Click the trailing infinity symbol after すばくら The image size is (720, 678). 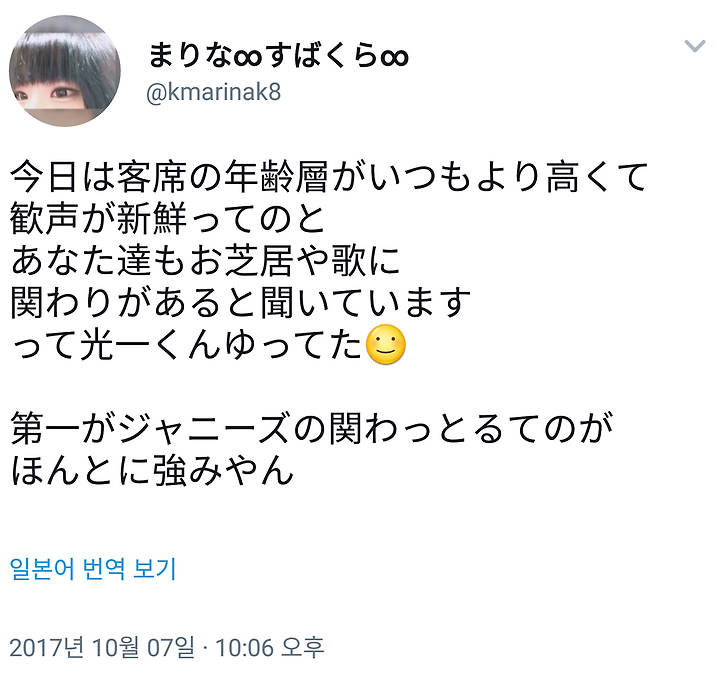point(394,58)
